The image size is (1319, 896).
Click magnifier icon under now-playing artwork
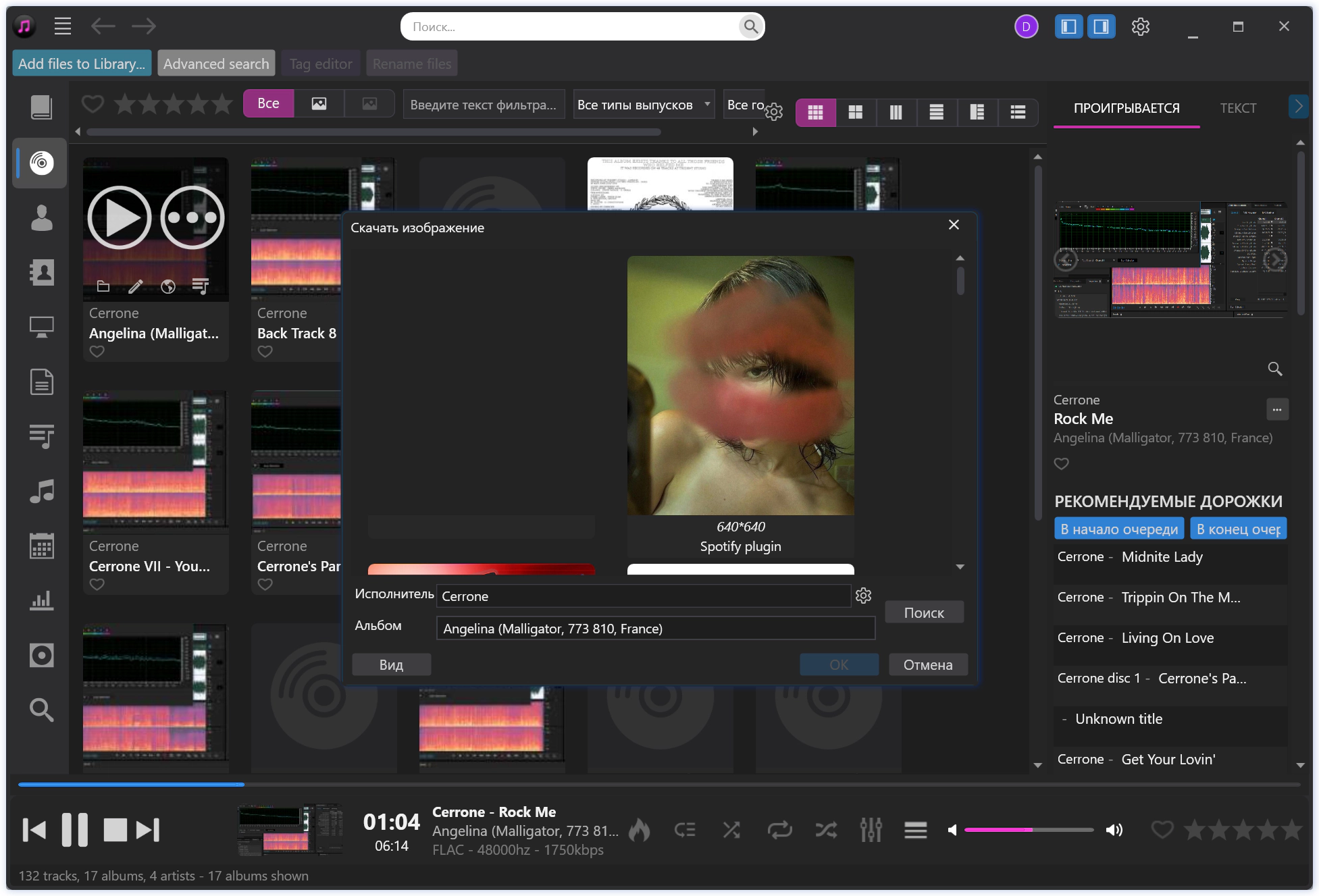point(1274,369)
